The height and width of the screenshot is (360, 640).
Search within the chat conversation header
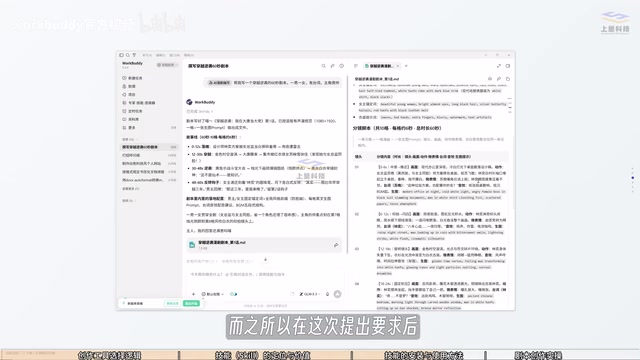pyautogui.click(x=324, y=66)
